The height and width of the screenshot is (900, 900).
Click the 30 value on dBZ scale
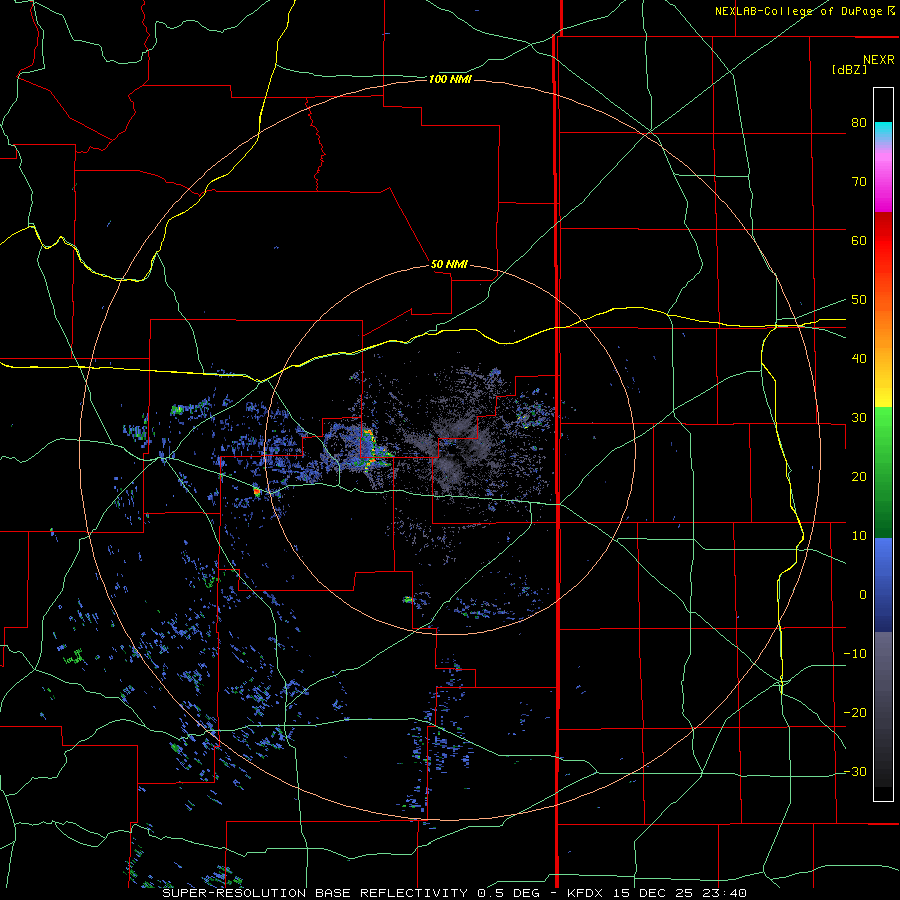[x=859, y=418]
